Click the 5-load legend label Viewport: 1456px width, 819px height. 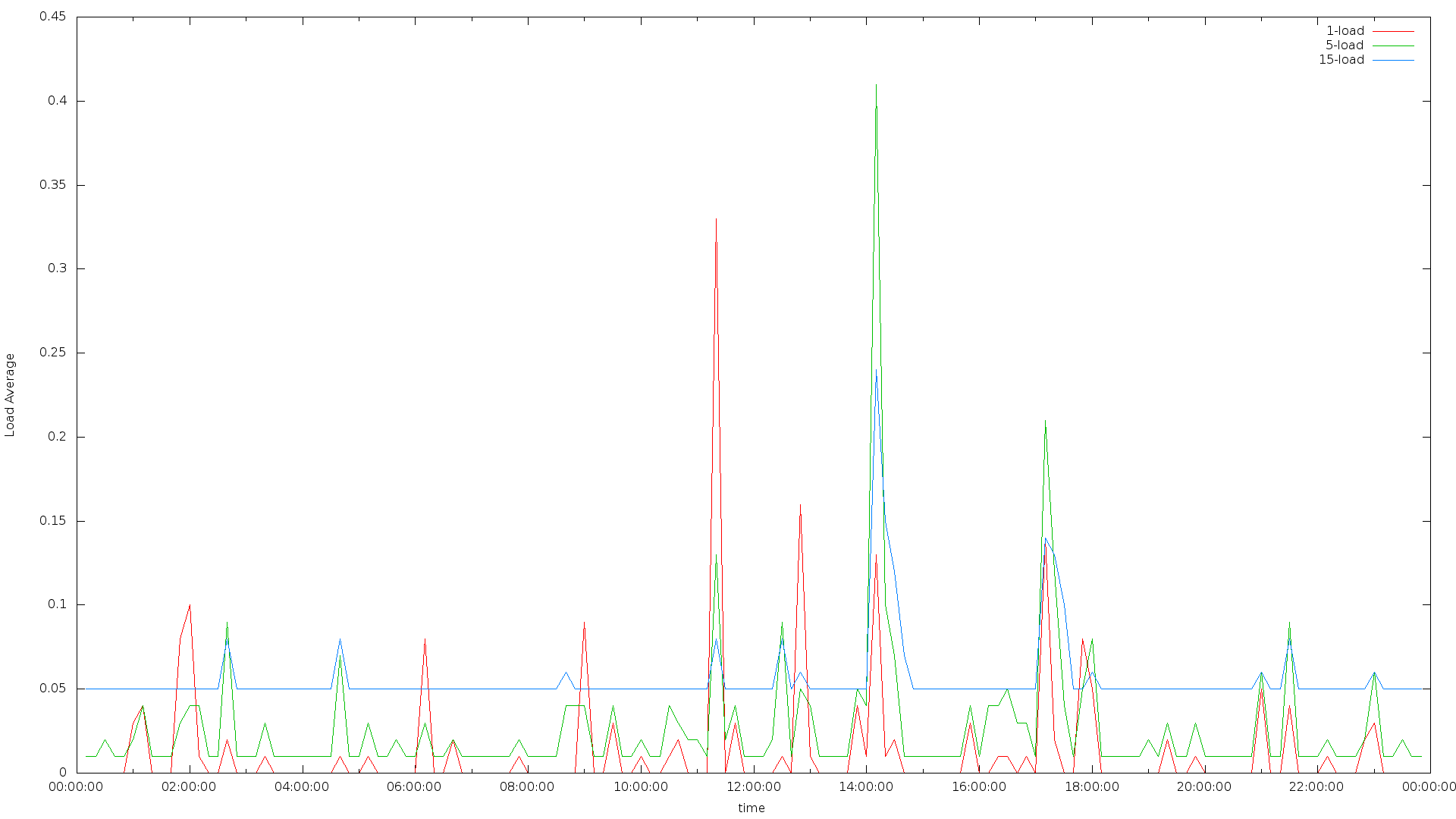point(1345,45)
